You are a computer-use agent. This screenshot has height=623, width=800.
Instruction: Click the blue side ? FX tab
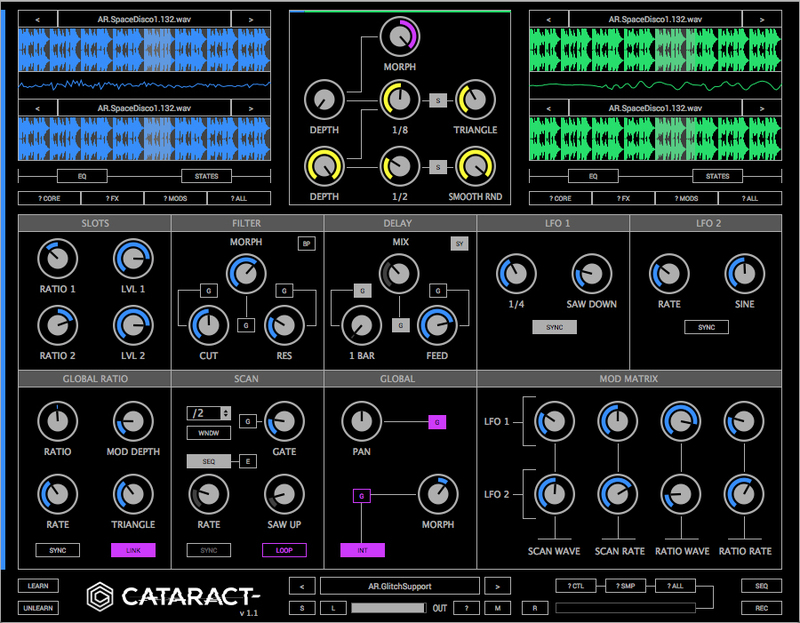point(112,198)
